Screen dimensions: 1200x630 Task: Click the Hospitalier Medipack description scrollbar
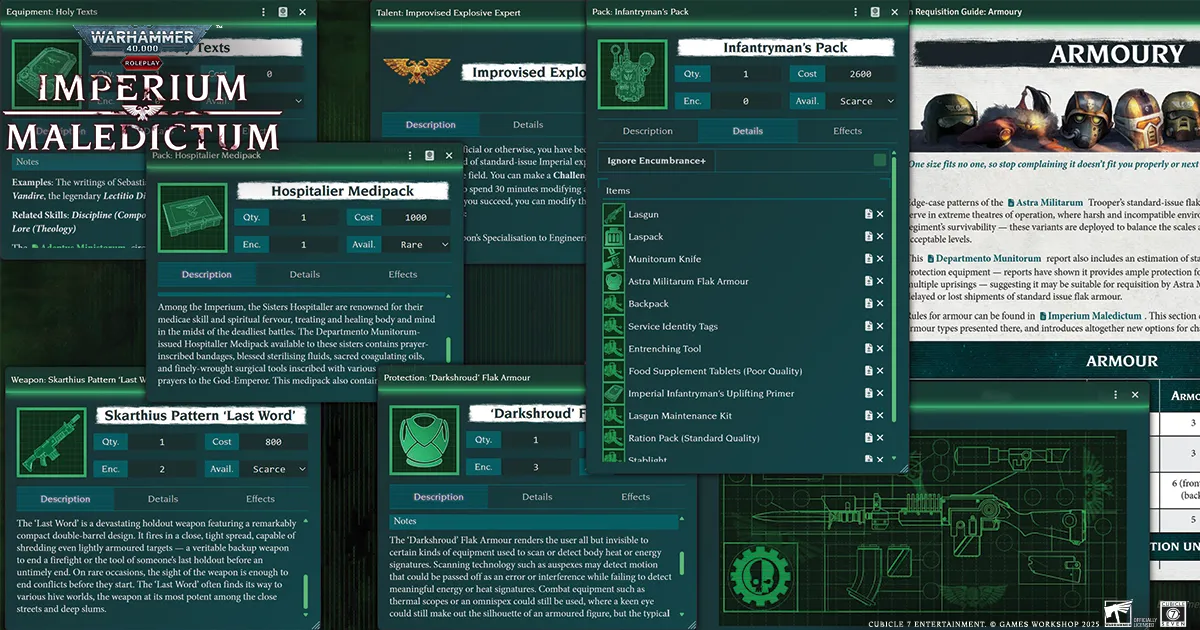[x=448, y=350]
